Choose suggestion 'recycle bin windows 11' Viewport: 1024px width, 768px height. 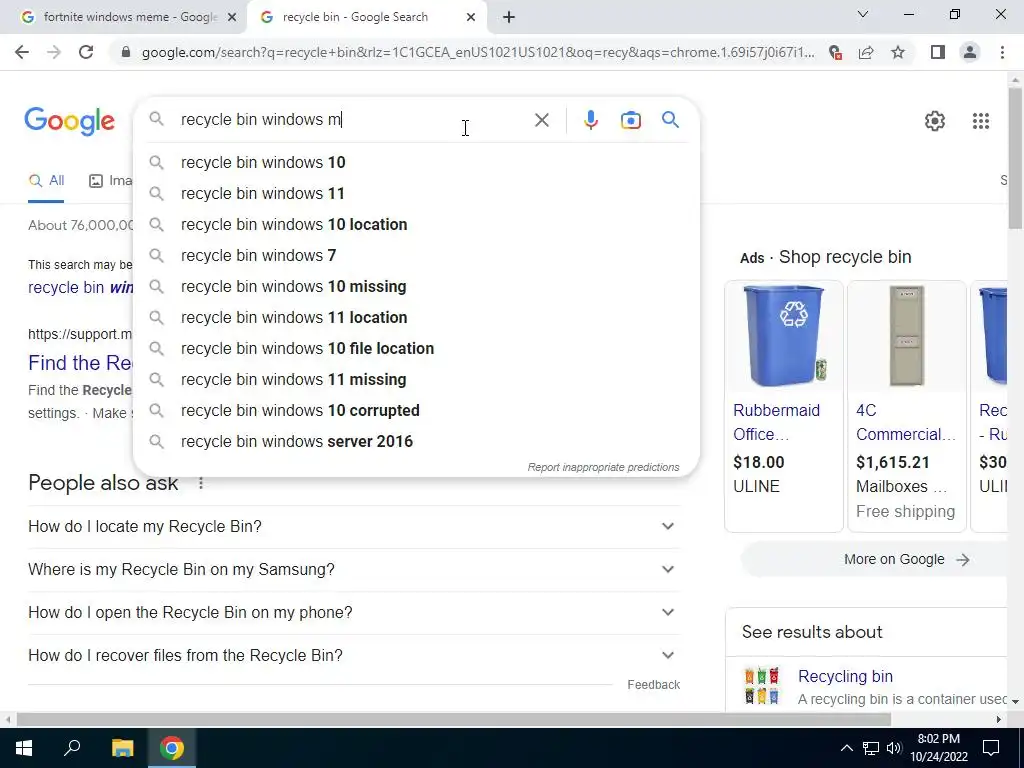pos(416,193)
